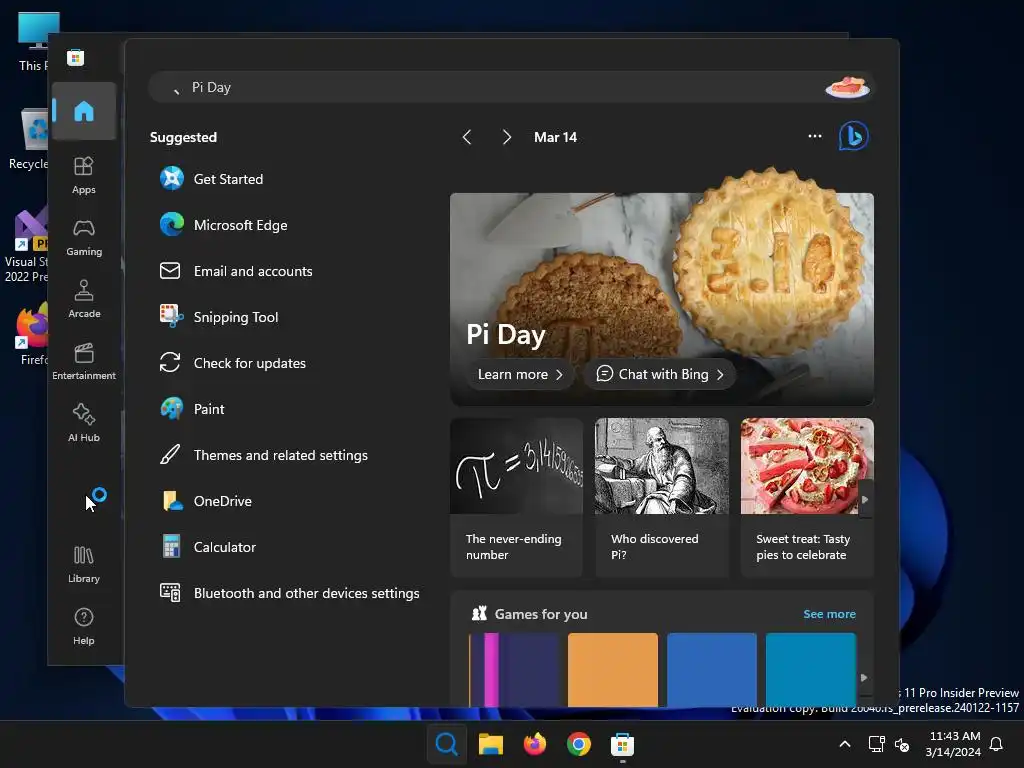Click the Suggested heading

click(x=184, y=137)
